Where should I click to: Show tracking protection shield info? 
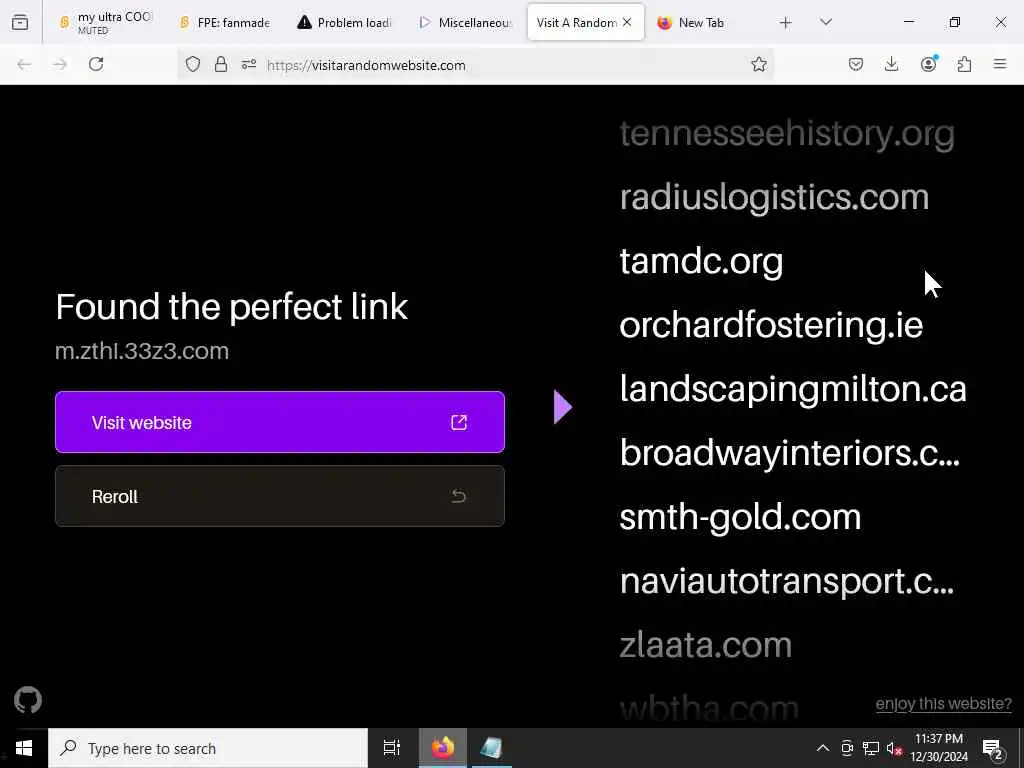click(193, 64)
